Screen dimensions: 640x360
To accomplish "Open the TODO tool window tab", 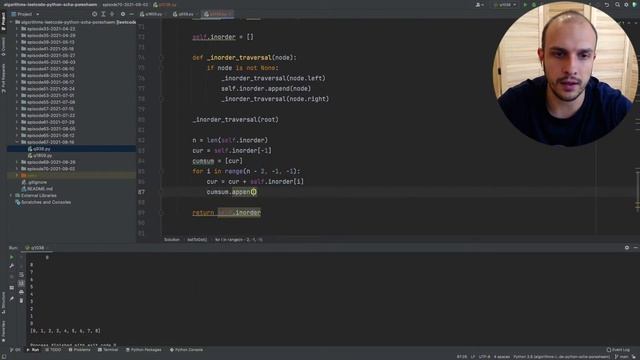I will (x=53, y=350).
